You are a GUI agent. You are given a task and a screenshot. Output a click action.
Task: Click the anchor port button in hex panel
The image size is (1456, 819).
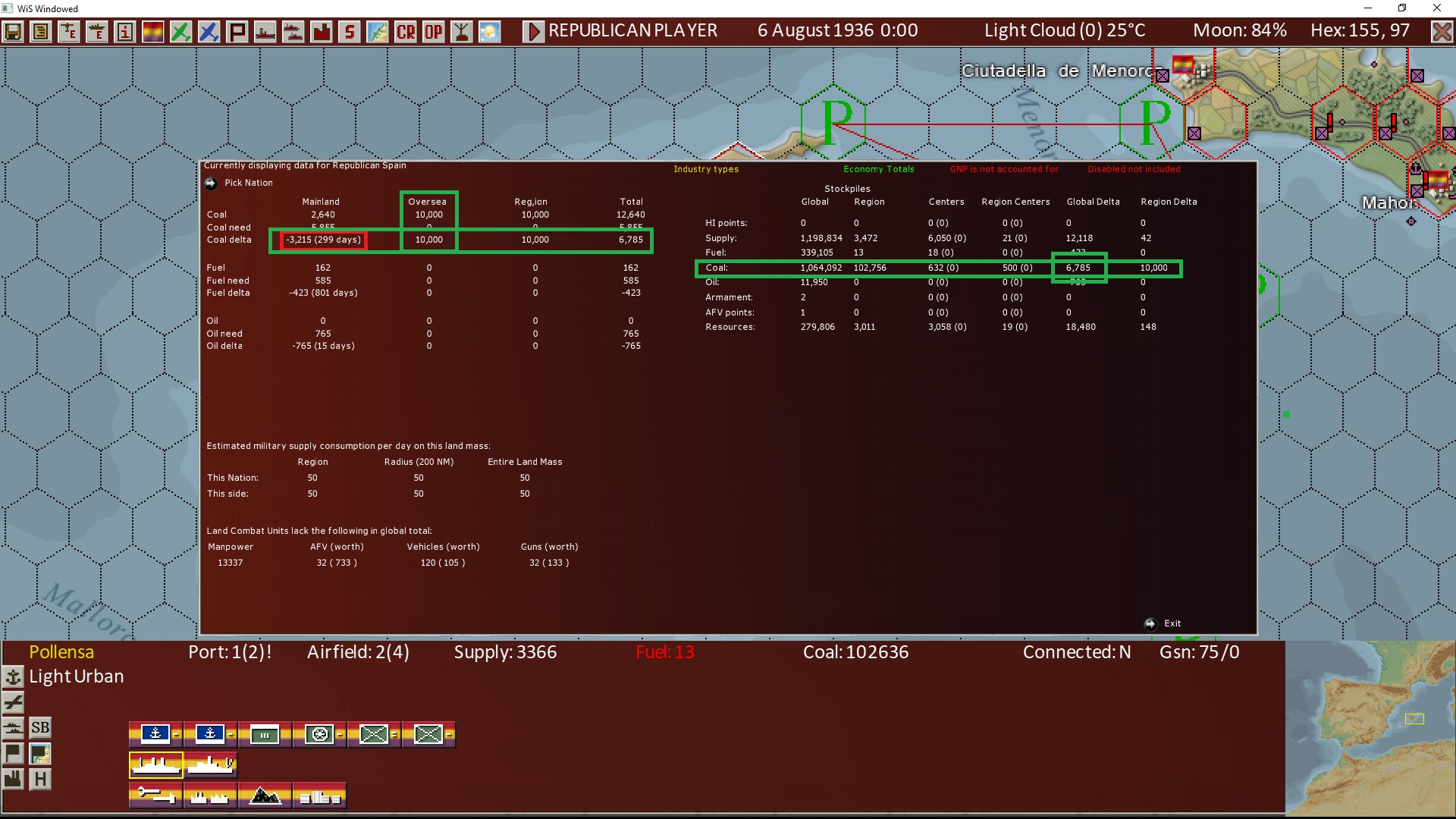pyautogui.click(x=13, y=676)
